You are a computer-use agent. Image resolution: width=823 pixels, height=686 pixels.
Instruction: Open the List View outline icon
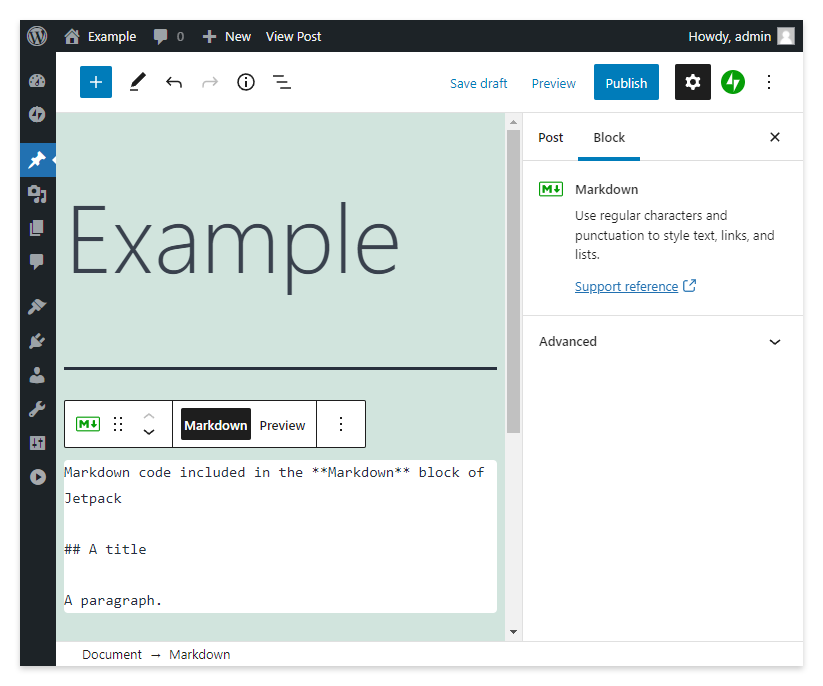click(x=282, y=83)
